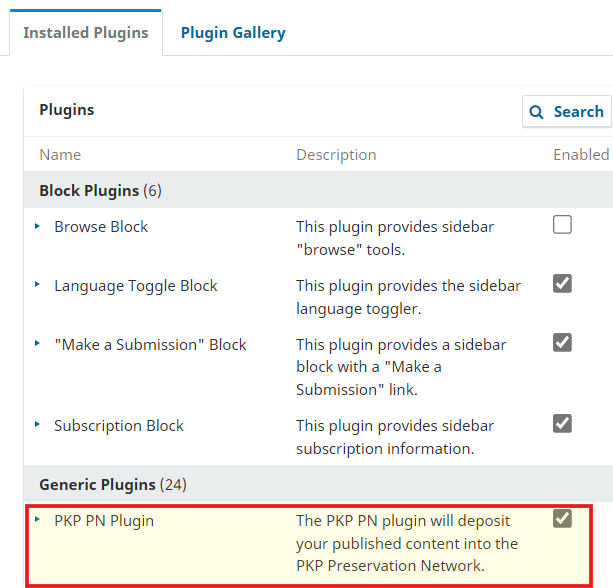Select the Installed Plugins tab
This screenshot has width=613, height=588.
coord(86,33)
